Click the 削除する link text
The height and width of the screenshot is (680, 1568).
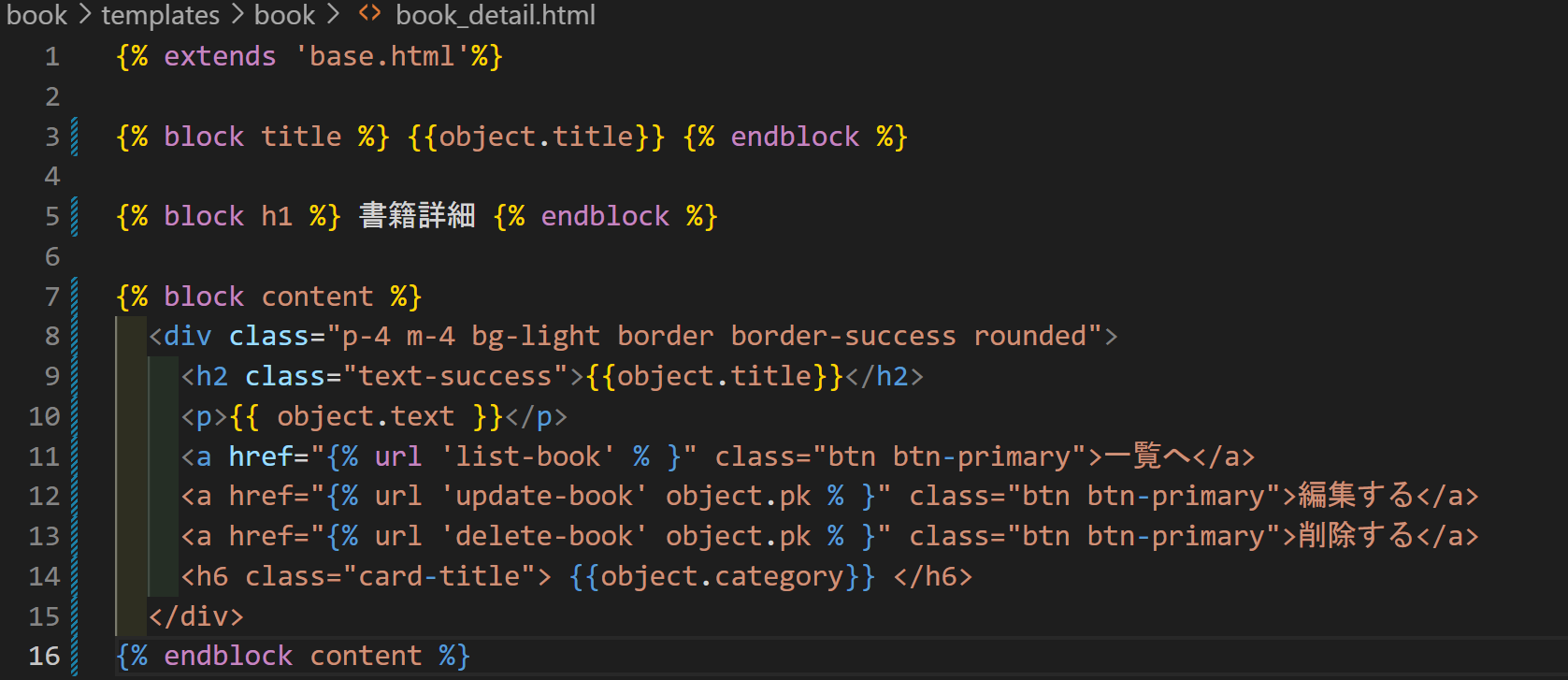point(1357,537)
